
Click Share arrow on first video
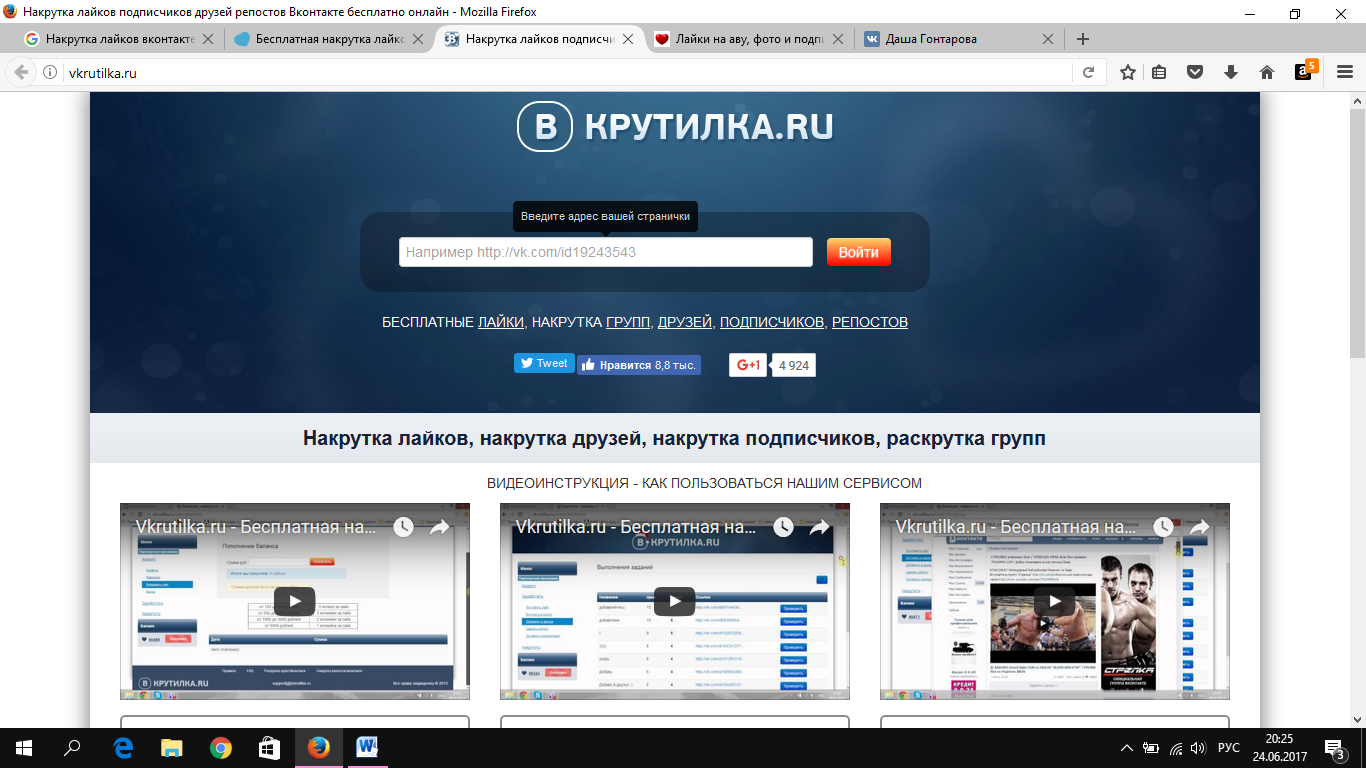click(x=440, y=527)
